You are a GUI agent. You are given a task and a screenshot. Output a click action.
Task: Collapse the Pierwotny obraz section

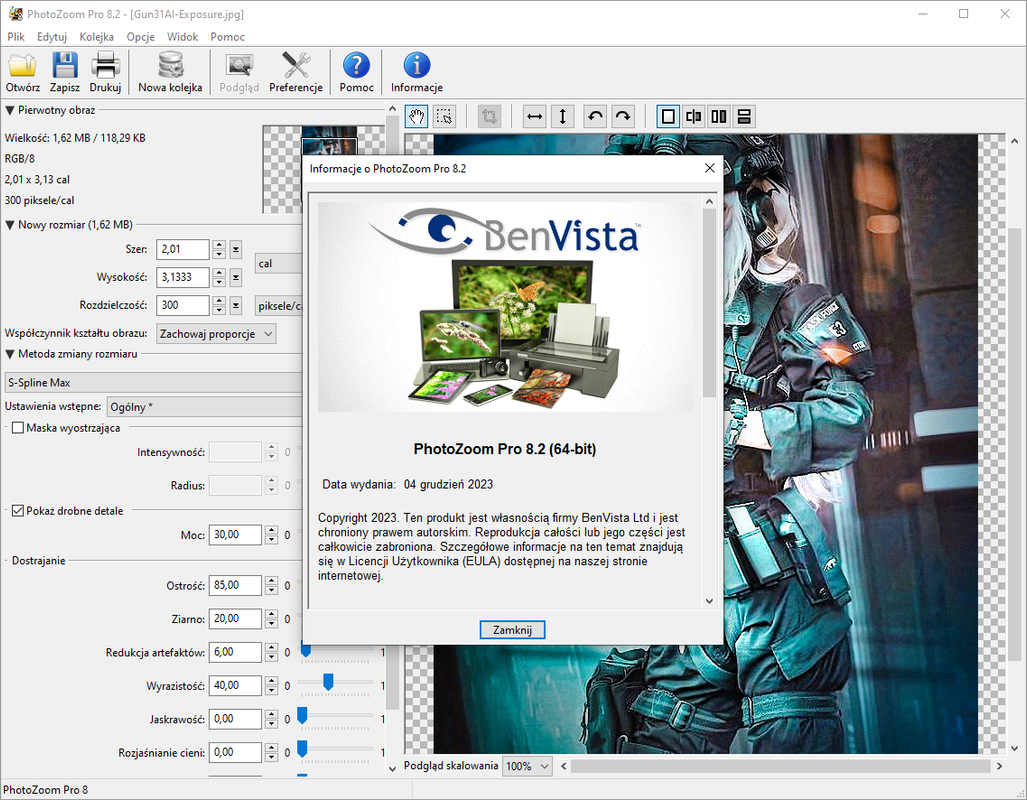10,110
